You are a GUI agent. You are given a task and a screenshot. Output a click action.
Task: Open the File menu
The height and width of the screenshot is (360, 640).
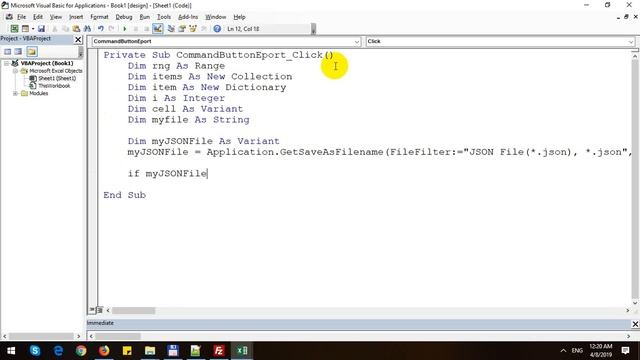(21, 17)
